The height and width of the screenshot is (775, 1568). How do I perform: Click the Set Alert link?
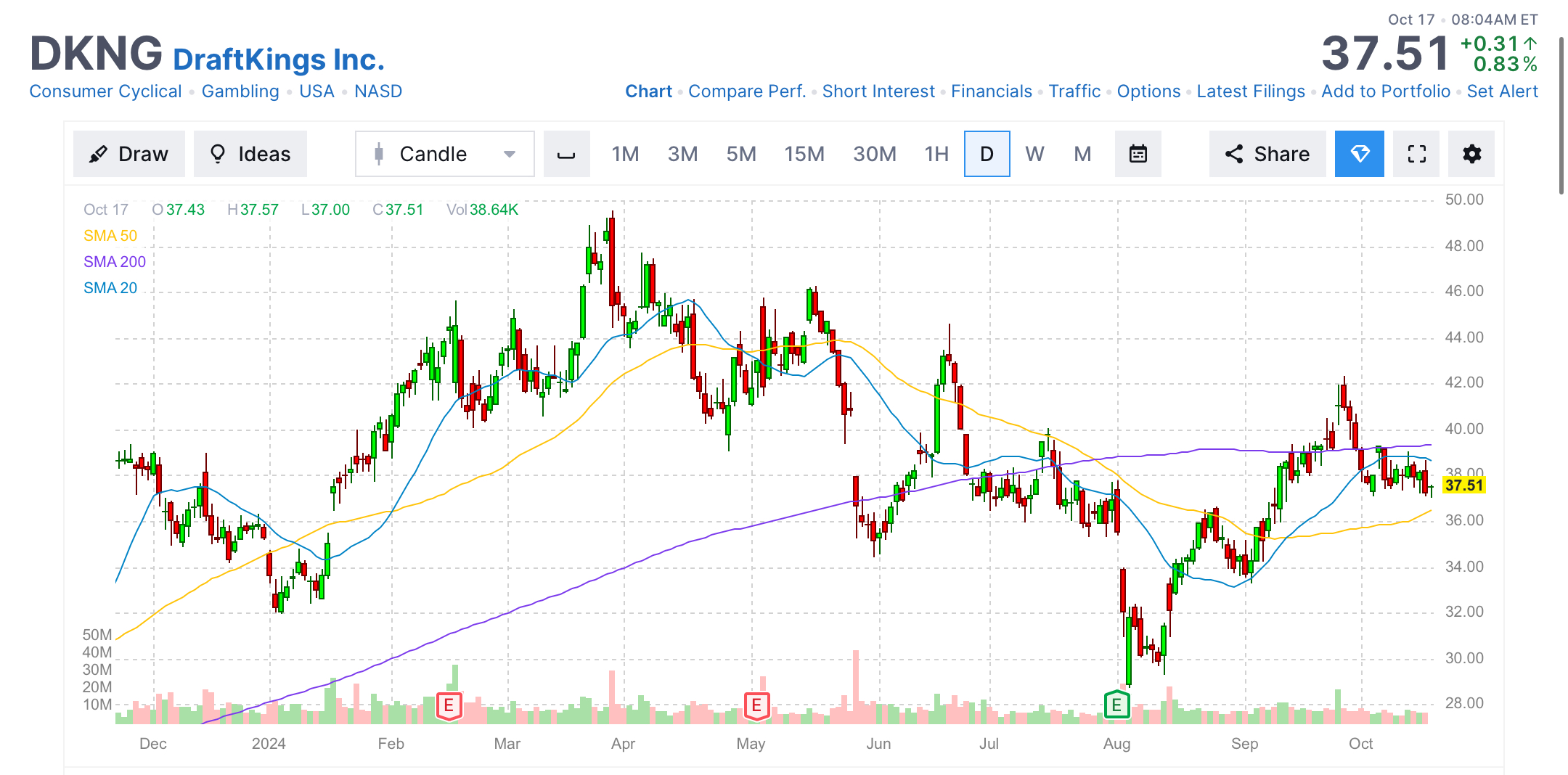coord(1501,91)
